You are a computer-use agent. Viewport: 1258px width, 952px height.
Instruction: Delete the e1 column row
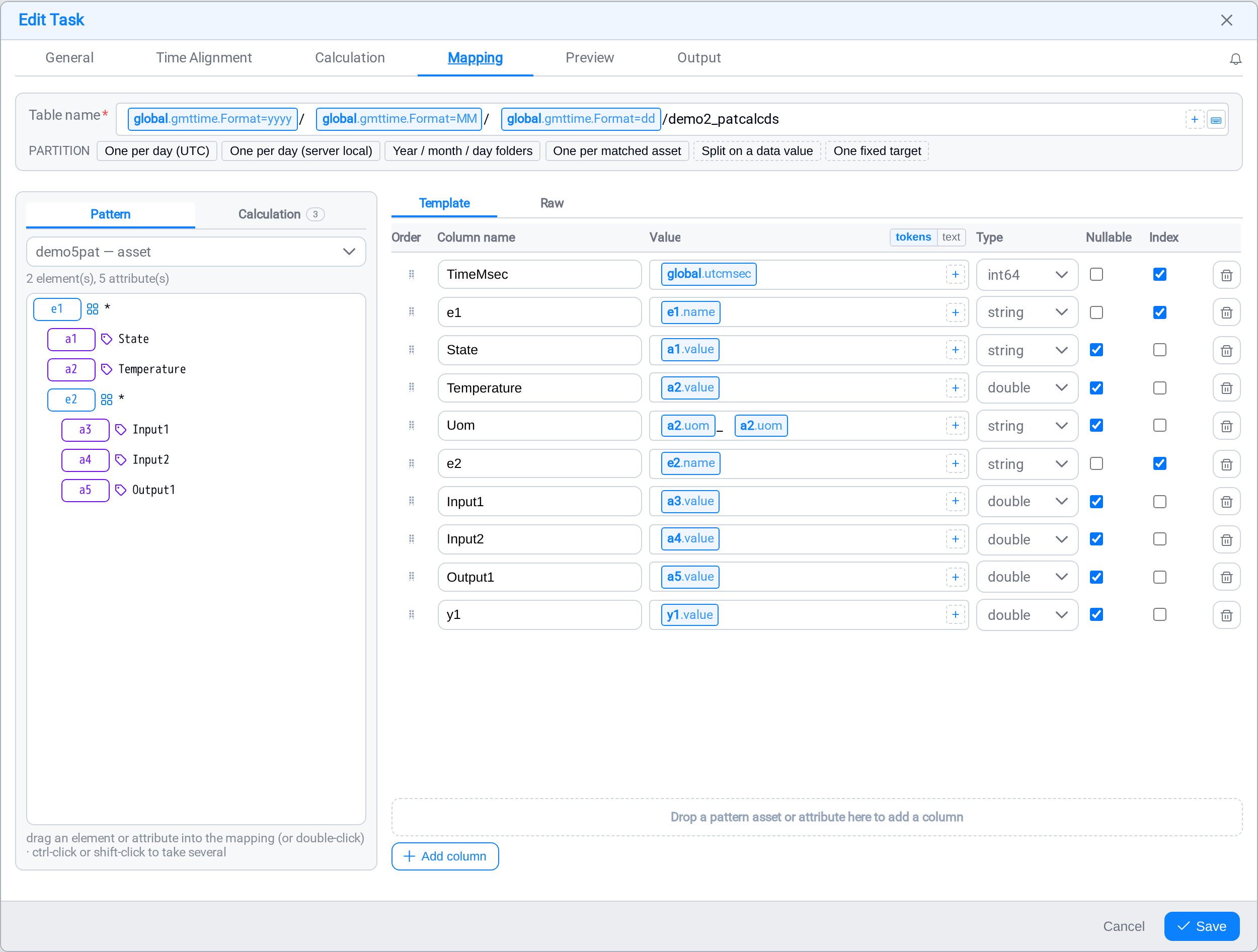(1226, 312)
